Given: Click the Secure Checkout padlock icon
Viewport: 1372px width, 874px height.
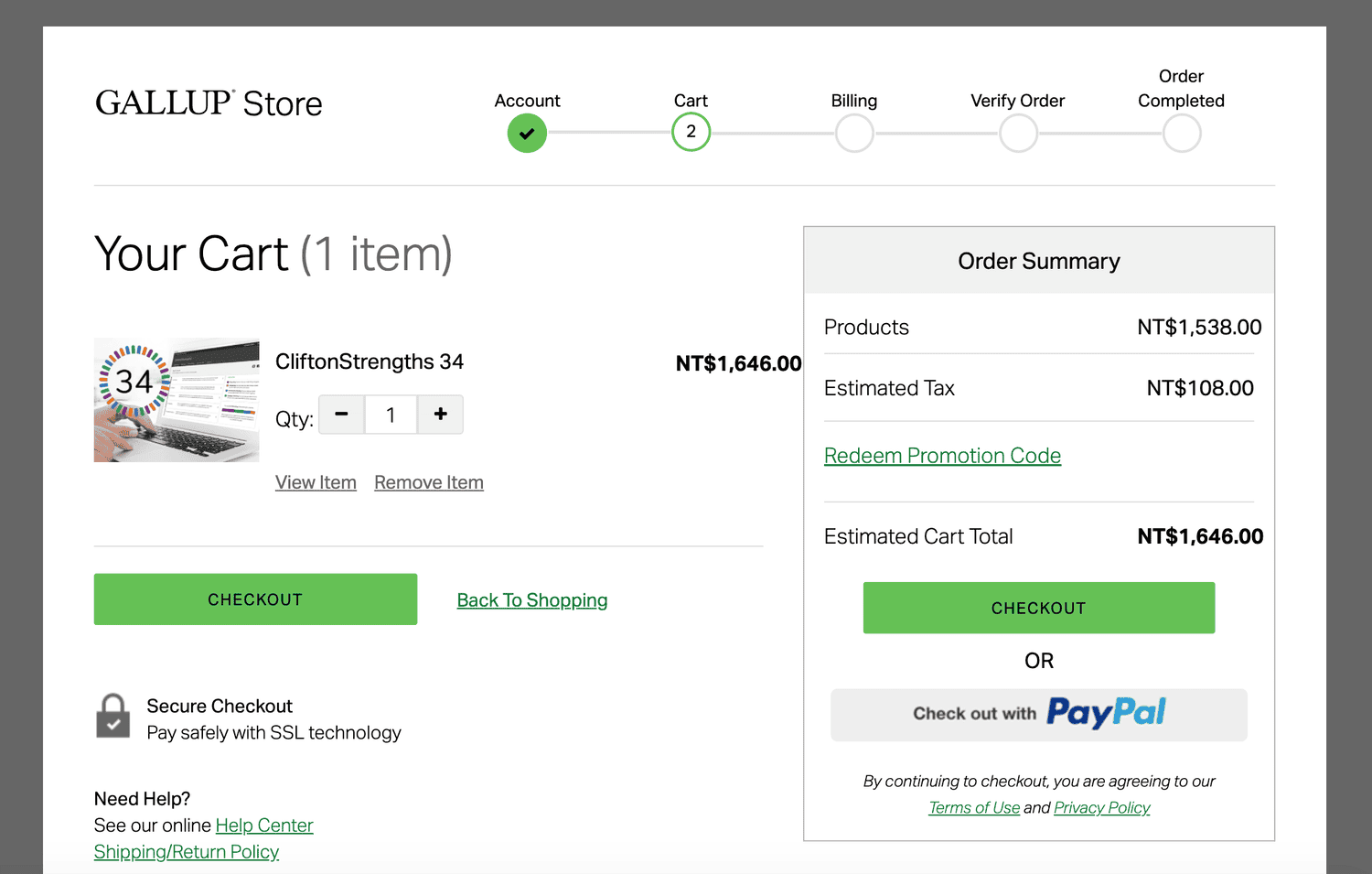Looking at the screenshot, I should [113, 716].
